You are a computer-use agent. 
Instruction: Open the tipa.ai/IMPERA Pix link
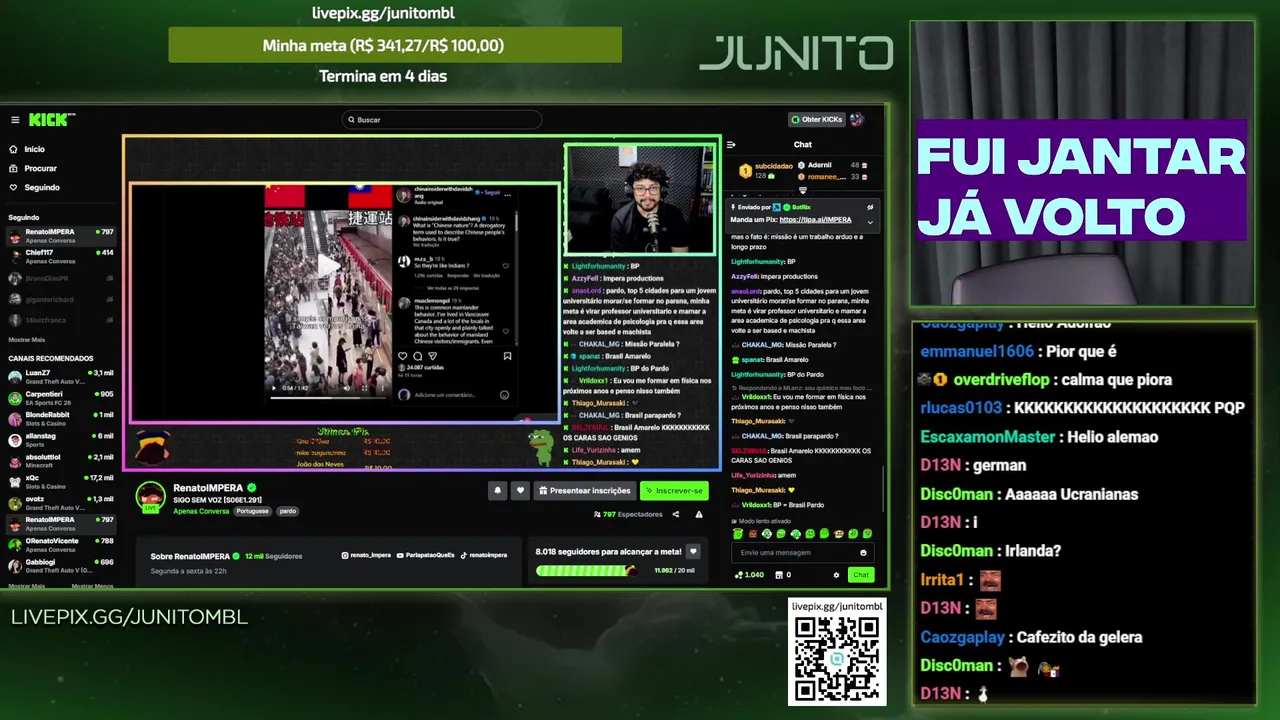coord(815,220)
